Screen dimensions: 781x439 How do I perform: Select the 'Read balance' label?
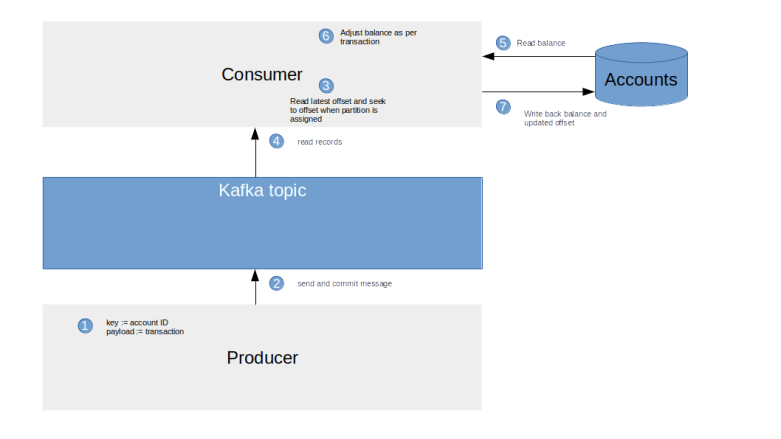pyautogui.click(x=541, y=44)
